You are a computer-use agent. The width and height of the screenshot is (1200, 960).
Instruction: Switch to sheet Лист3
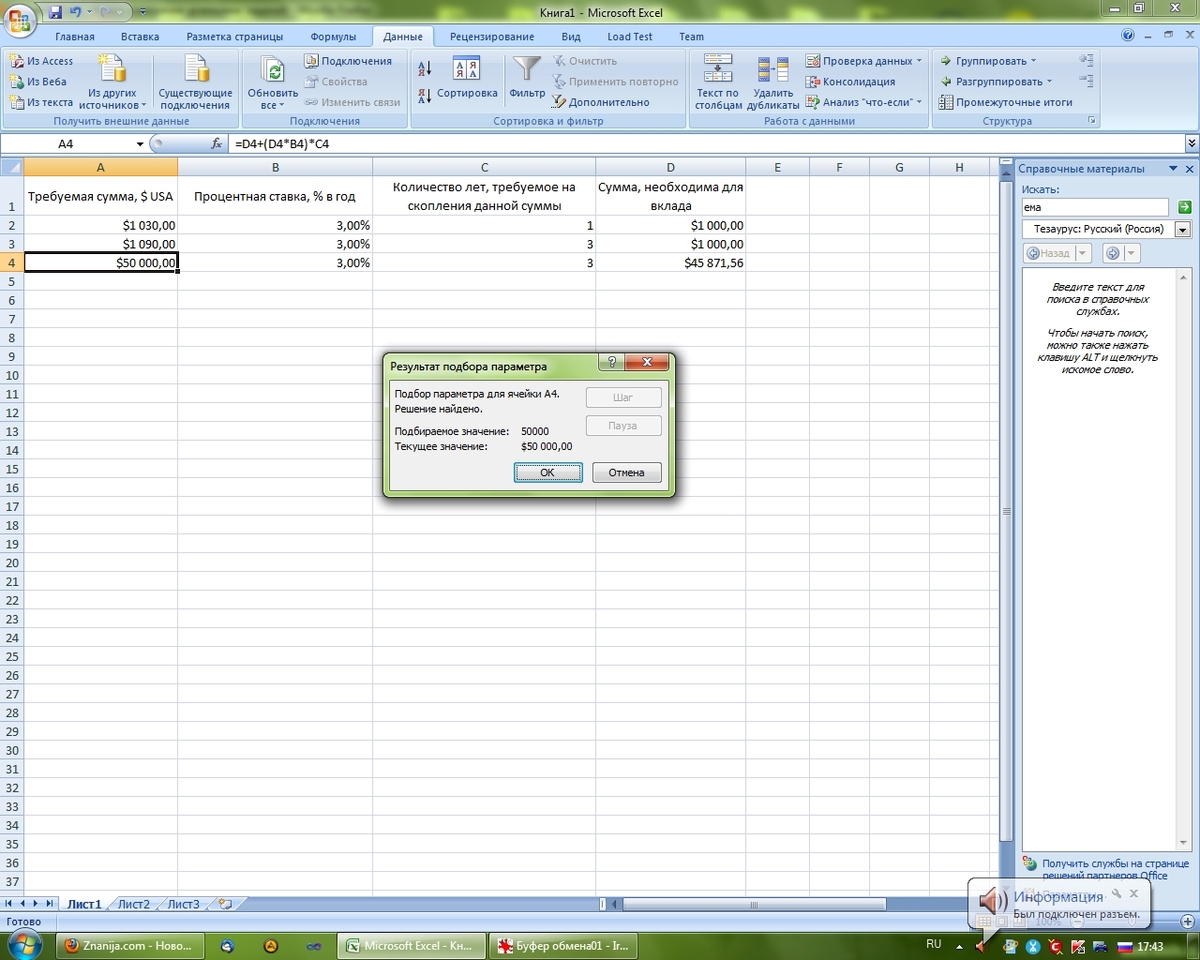(x=184, y=904)
